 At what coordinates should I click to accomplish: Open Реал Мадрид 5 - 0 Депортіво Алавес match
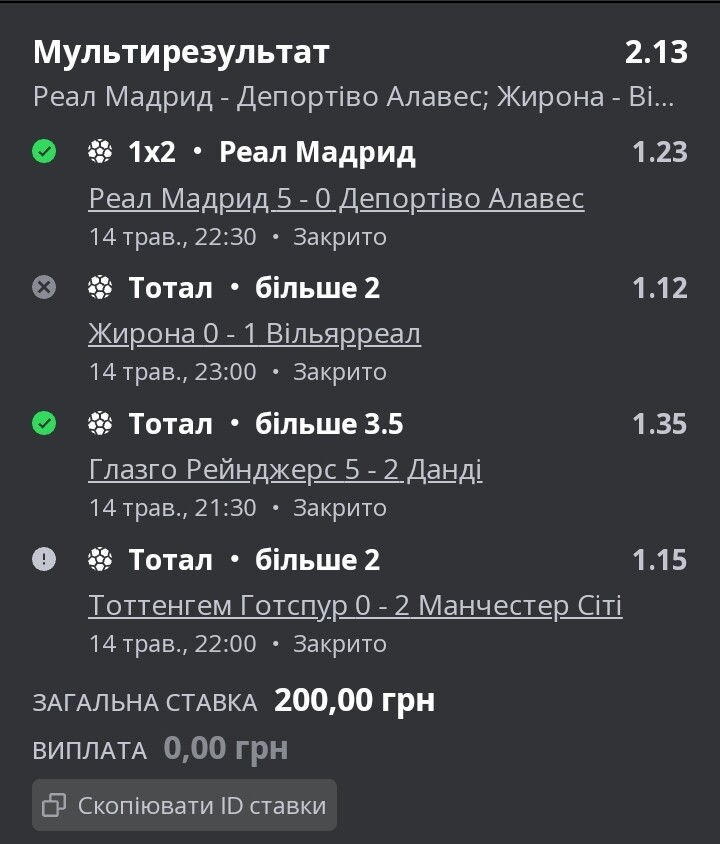336,198
